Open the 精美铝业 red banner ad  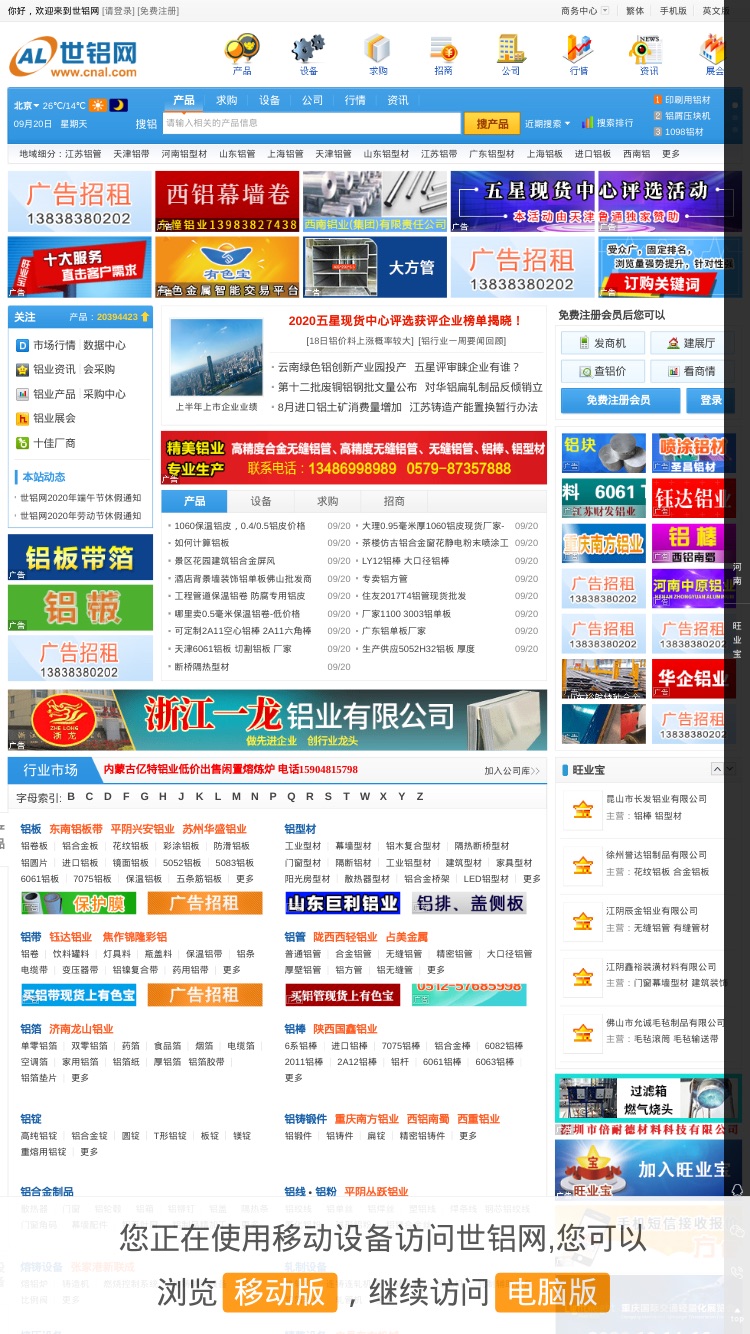[354, 458]
